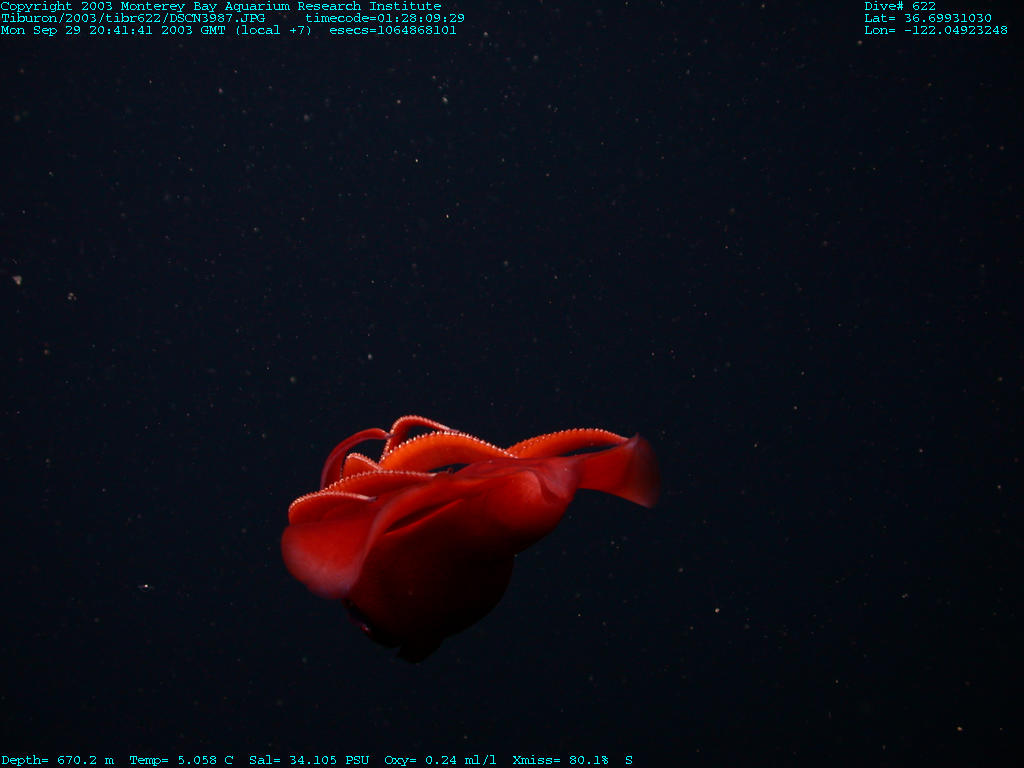Click the Lon= -122.04923248 readout

(936, 30)
